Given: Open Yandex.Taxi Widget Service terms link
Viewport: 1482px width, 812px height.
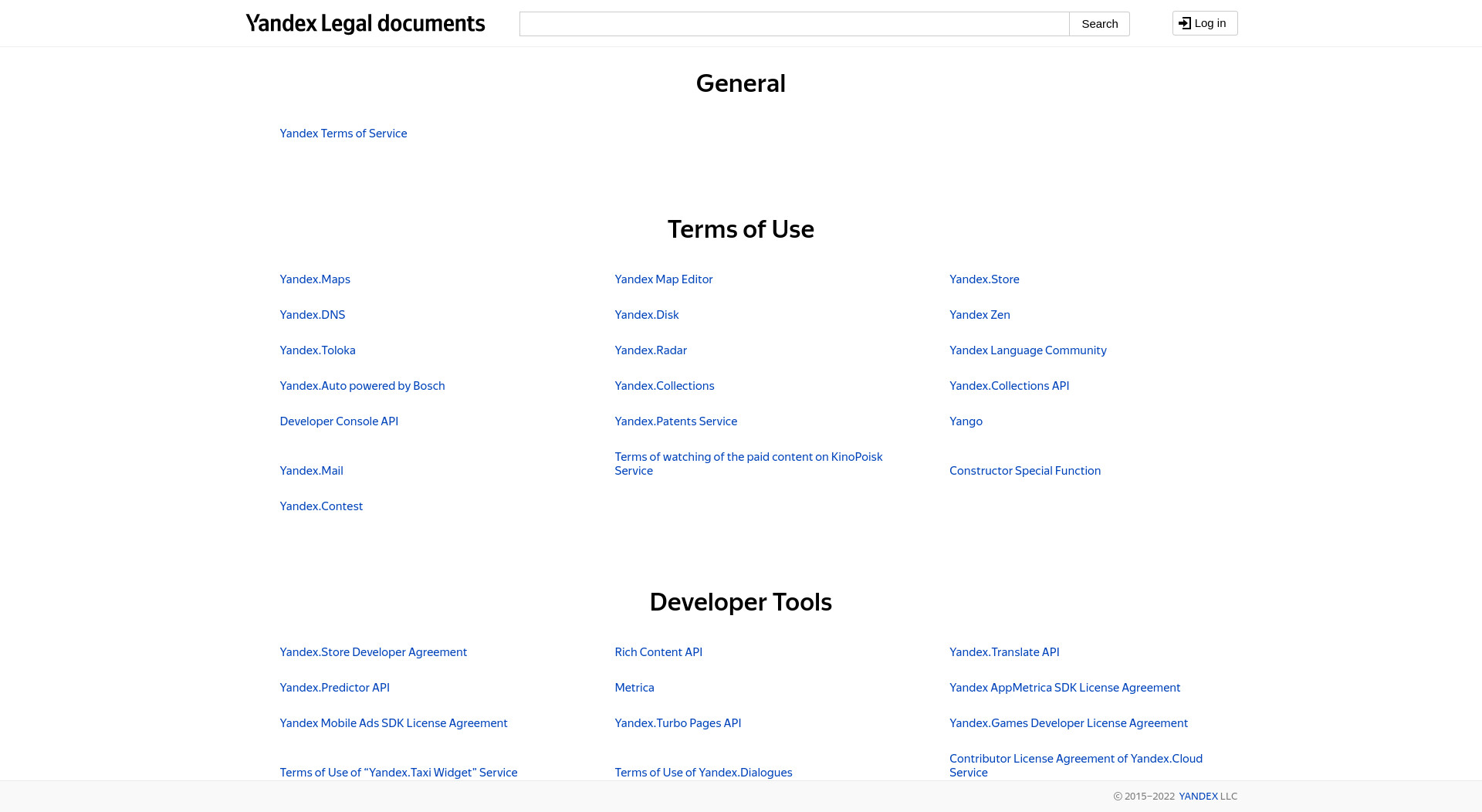Looking at the screenshot, I should pyautogui.click(x=398, y=773).
